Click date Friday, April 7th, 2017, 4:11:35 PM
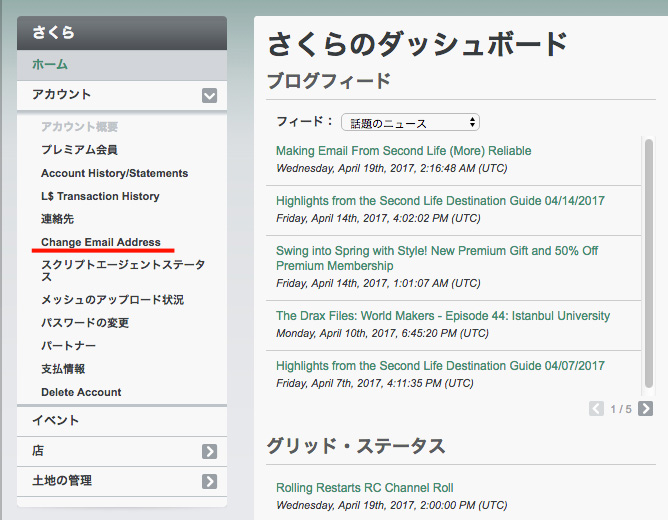The image size is (668, 520). [374, 383]
